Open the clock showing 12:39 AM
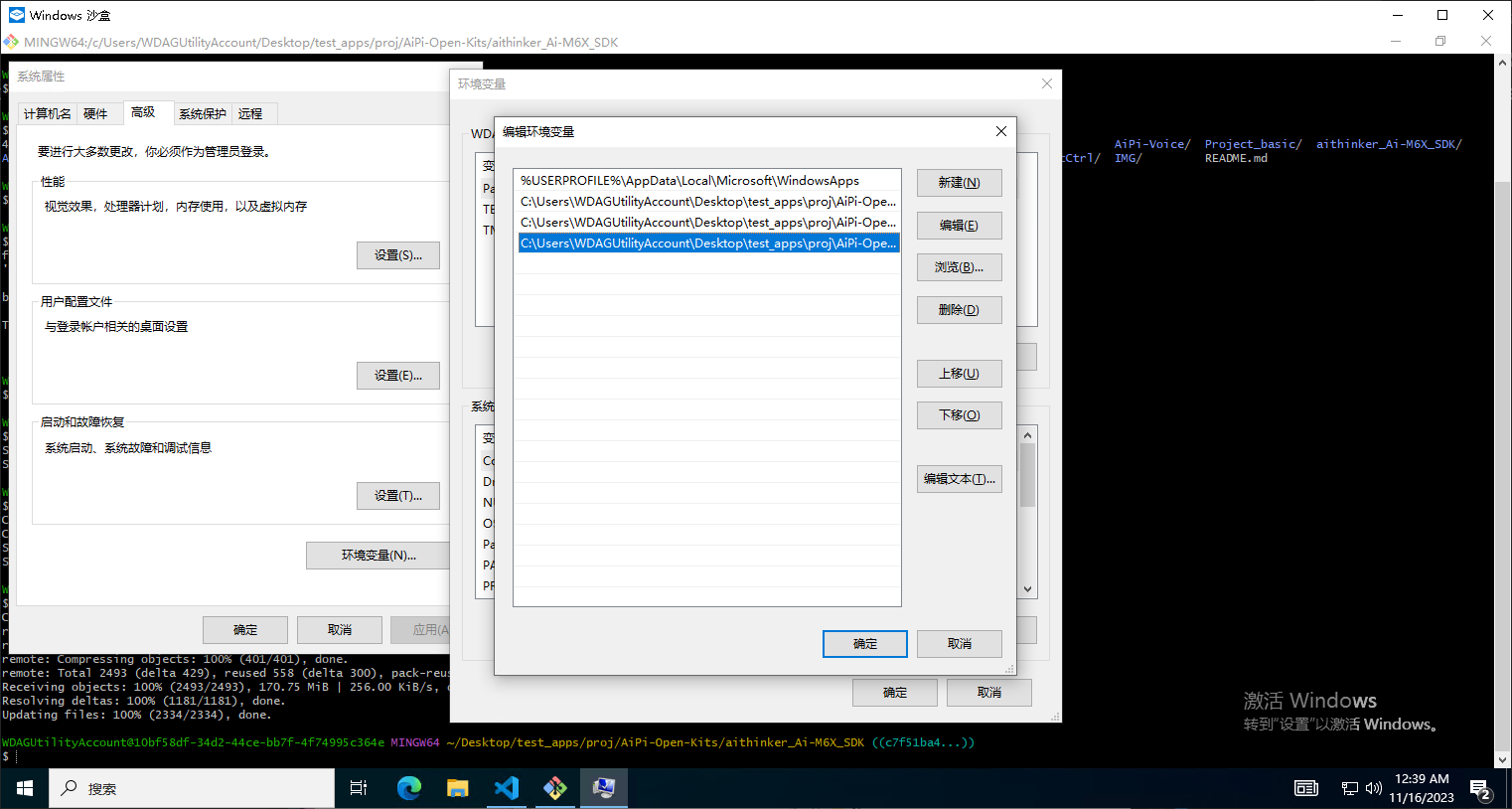 [x=1422, y=788]
